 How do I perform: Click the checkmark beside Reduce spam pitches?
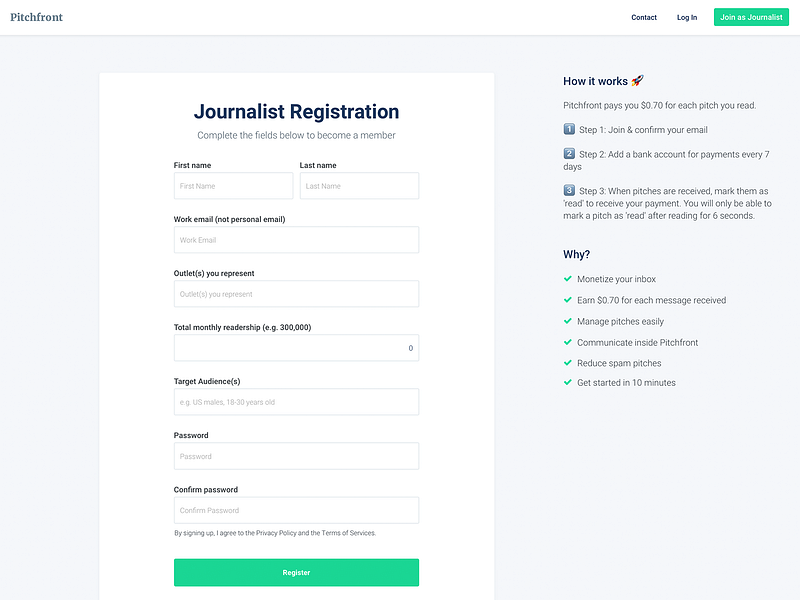click(567, 363)
